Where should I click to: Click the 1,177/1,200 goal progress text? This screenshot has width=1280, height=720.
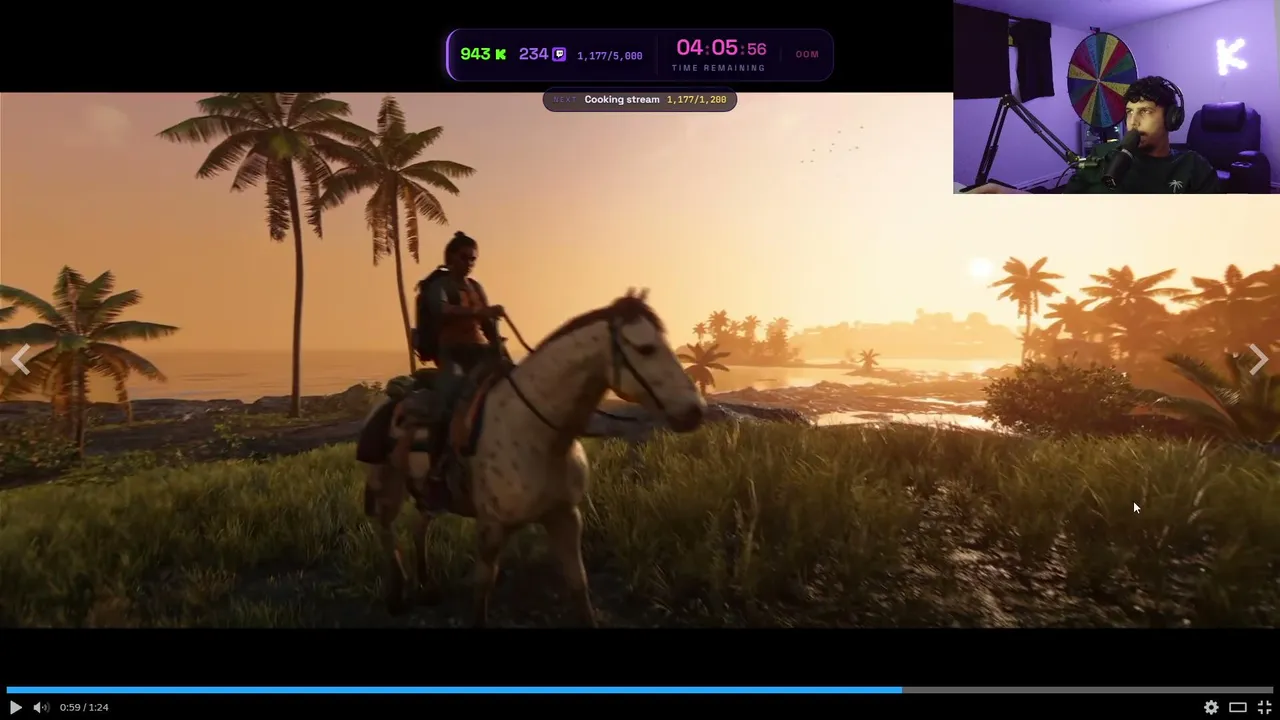pos(697,100)
